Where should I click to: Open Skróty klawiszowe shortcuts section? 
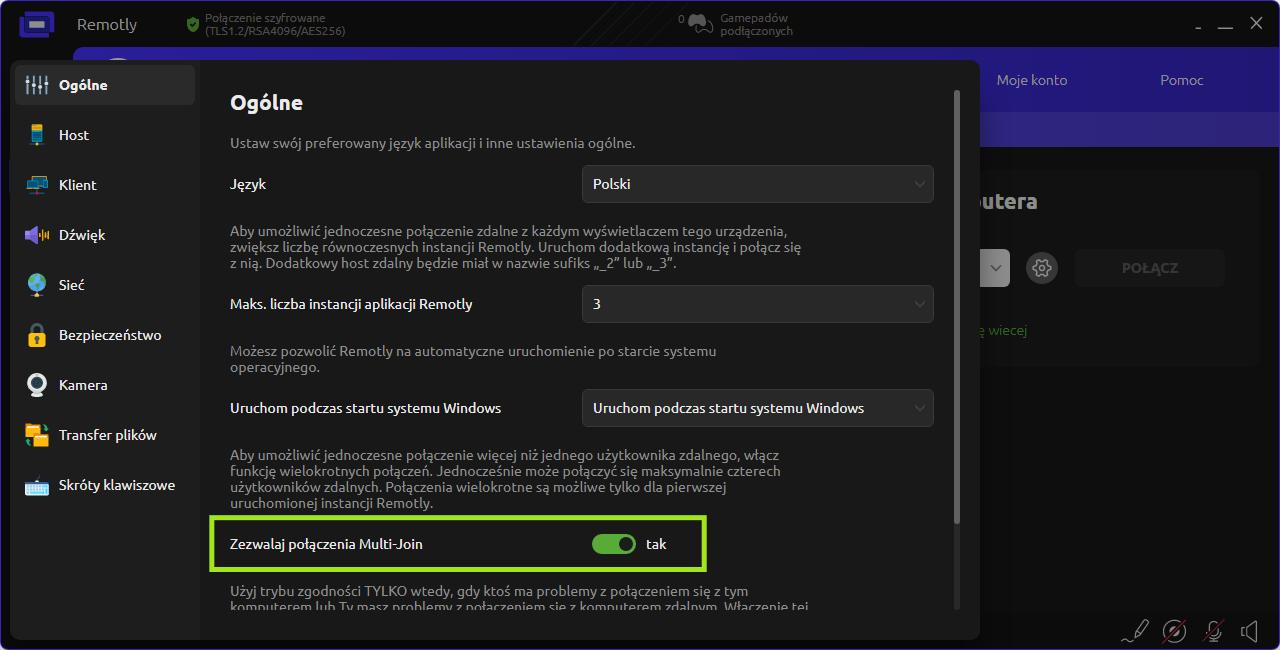(x=116, y=485)
